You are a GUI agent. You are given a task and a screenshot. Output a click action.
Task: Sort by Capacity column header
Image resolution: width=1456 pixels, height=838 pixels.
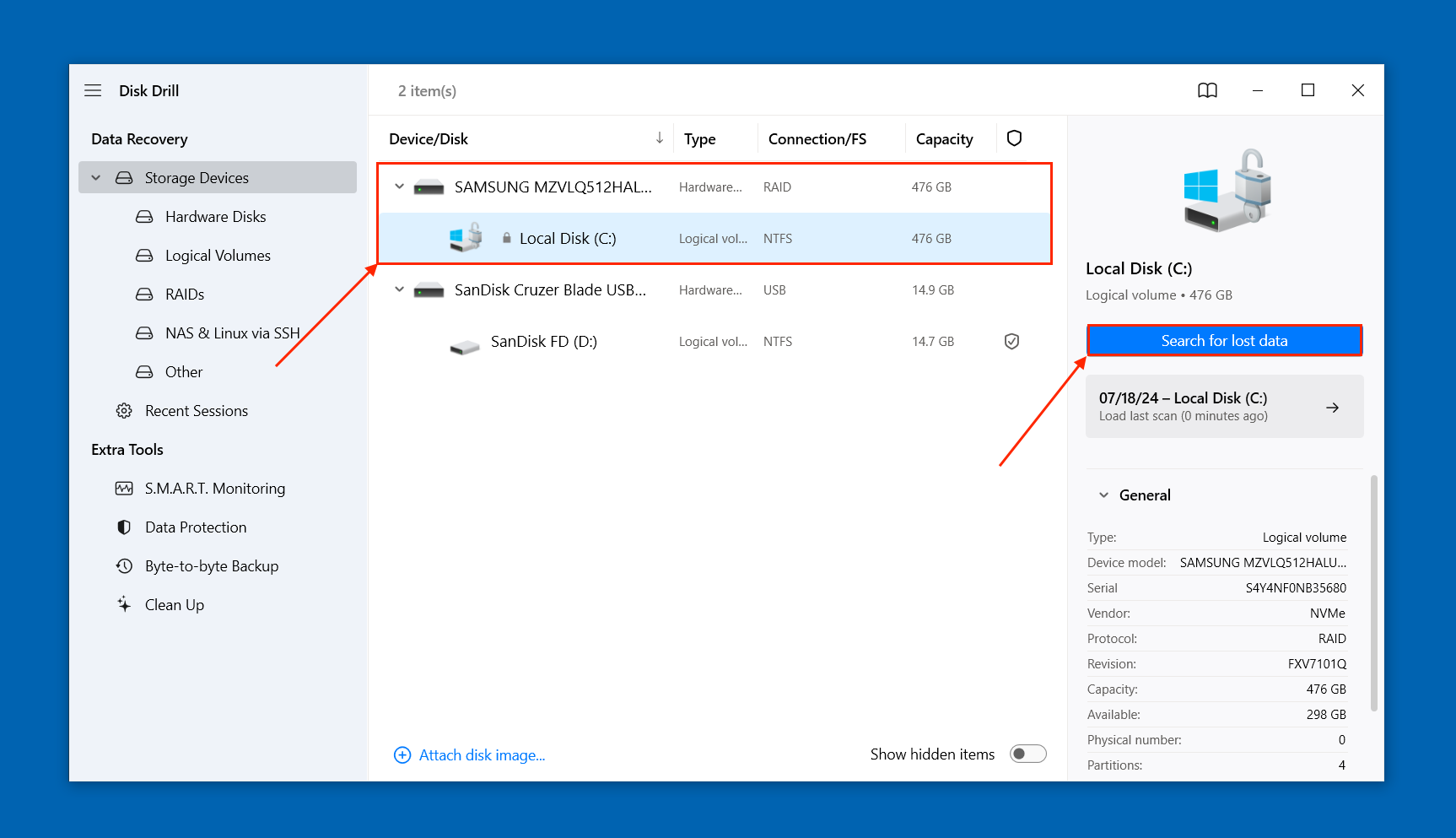pos(944,139)
